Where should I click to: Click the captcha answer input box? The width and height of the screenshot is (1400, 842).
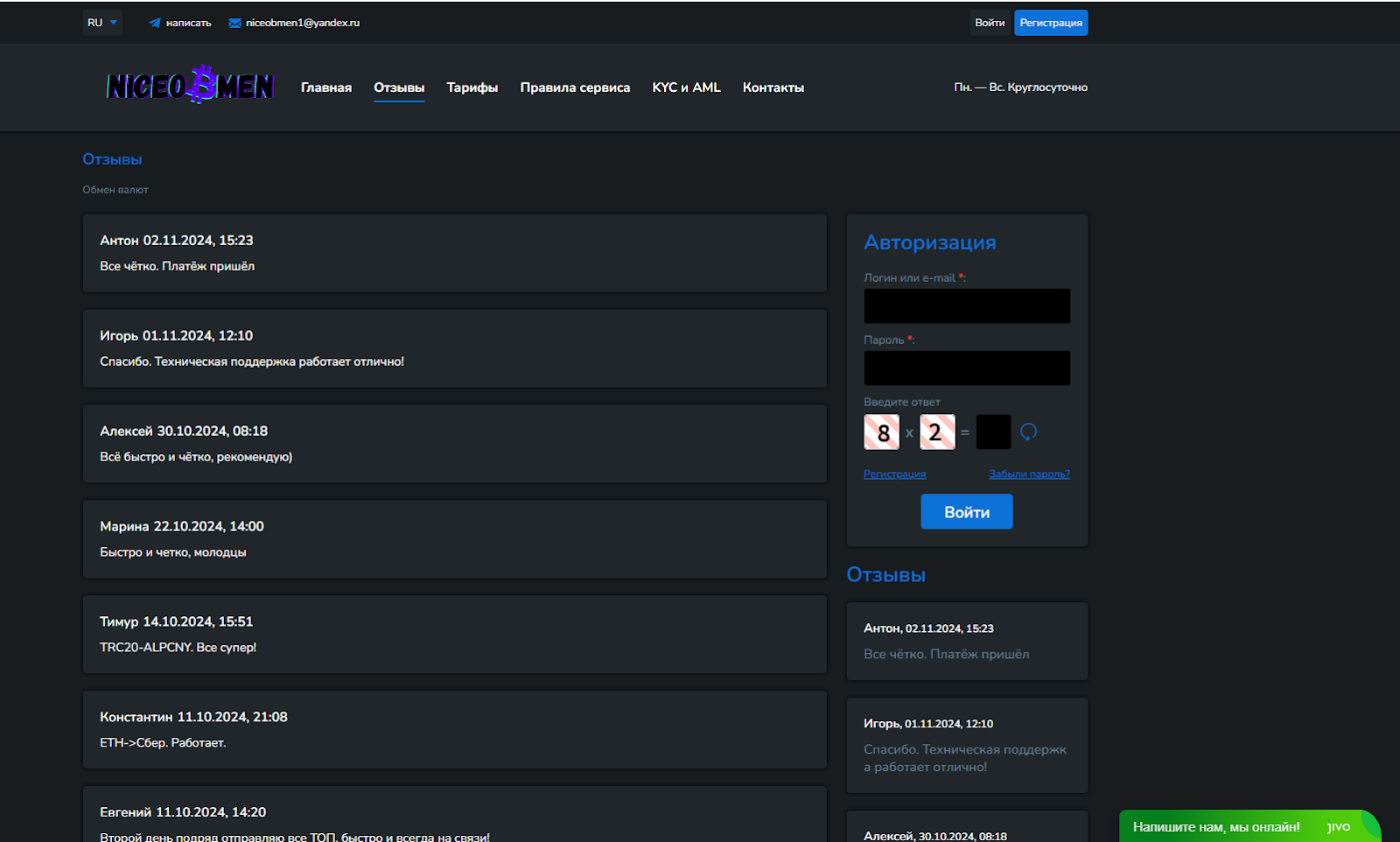[993, 432]
